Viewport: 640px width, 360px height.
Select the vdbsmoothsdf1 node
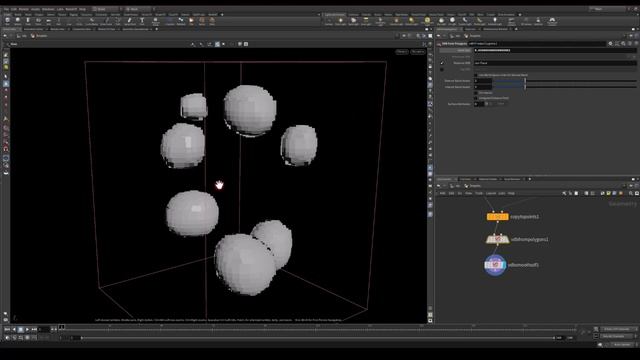[x=495, y=265]
